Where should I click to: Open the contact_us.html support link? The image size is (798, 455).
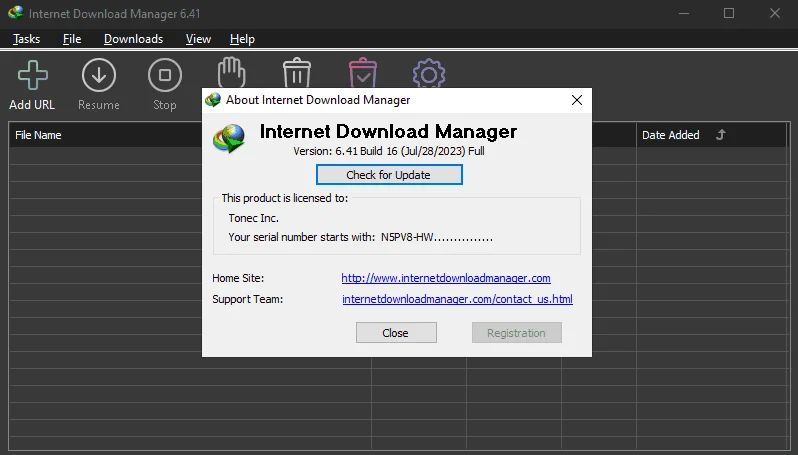[x=457, y=299]
